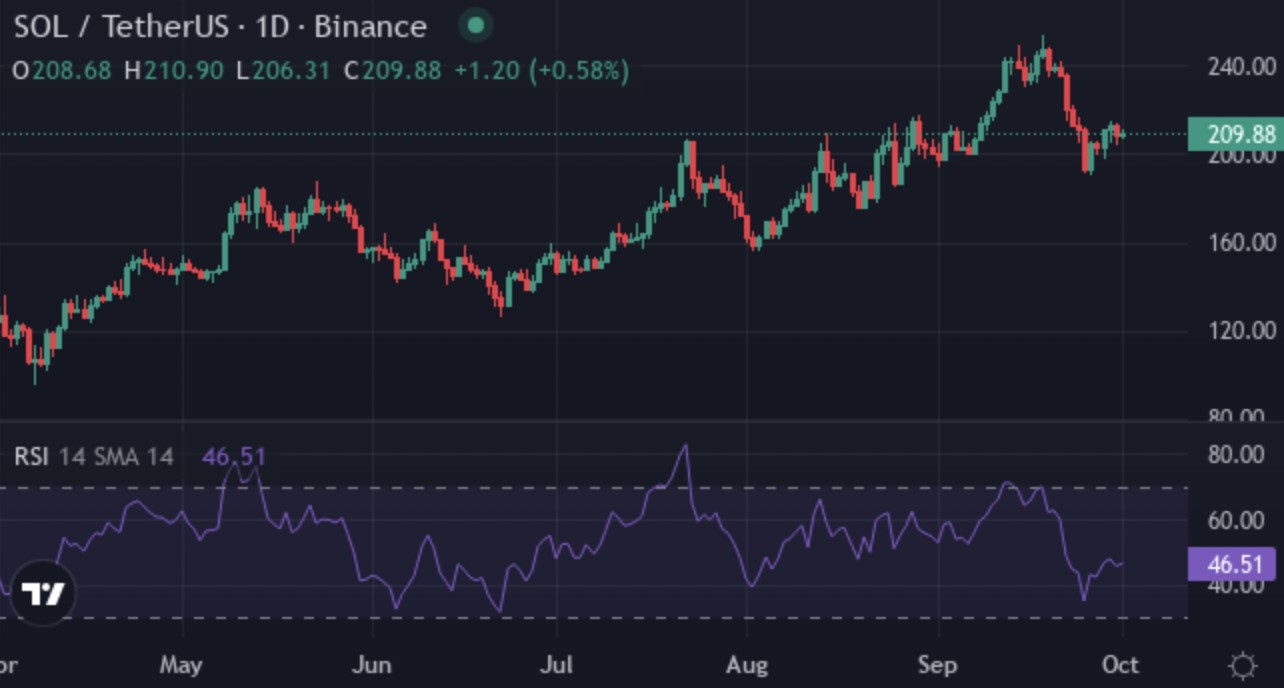Click the Aug label on time axis
This screenshot has width=1284, height=688.
[746, 665]
